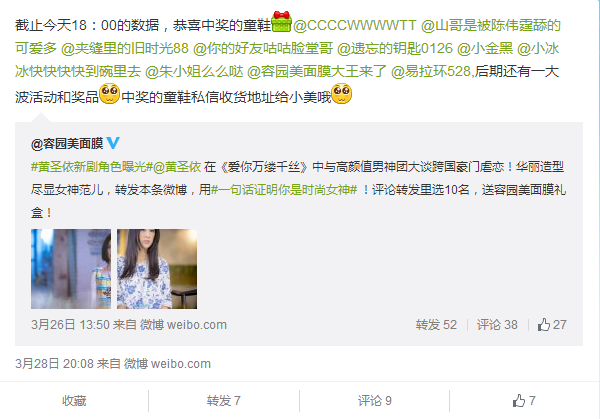View 评论 38 on the quoted post
Screen dimensions: 600x419
pos(497,325)
